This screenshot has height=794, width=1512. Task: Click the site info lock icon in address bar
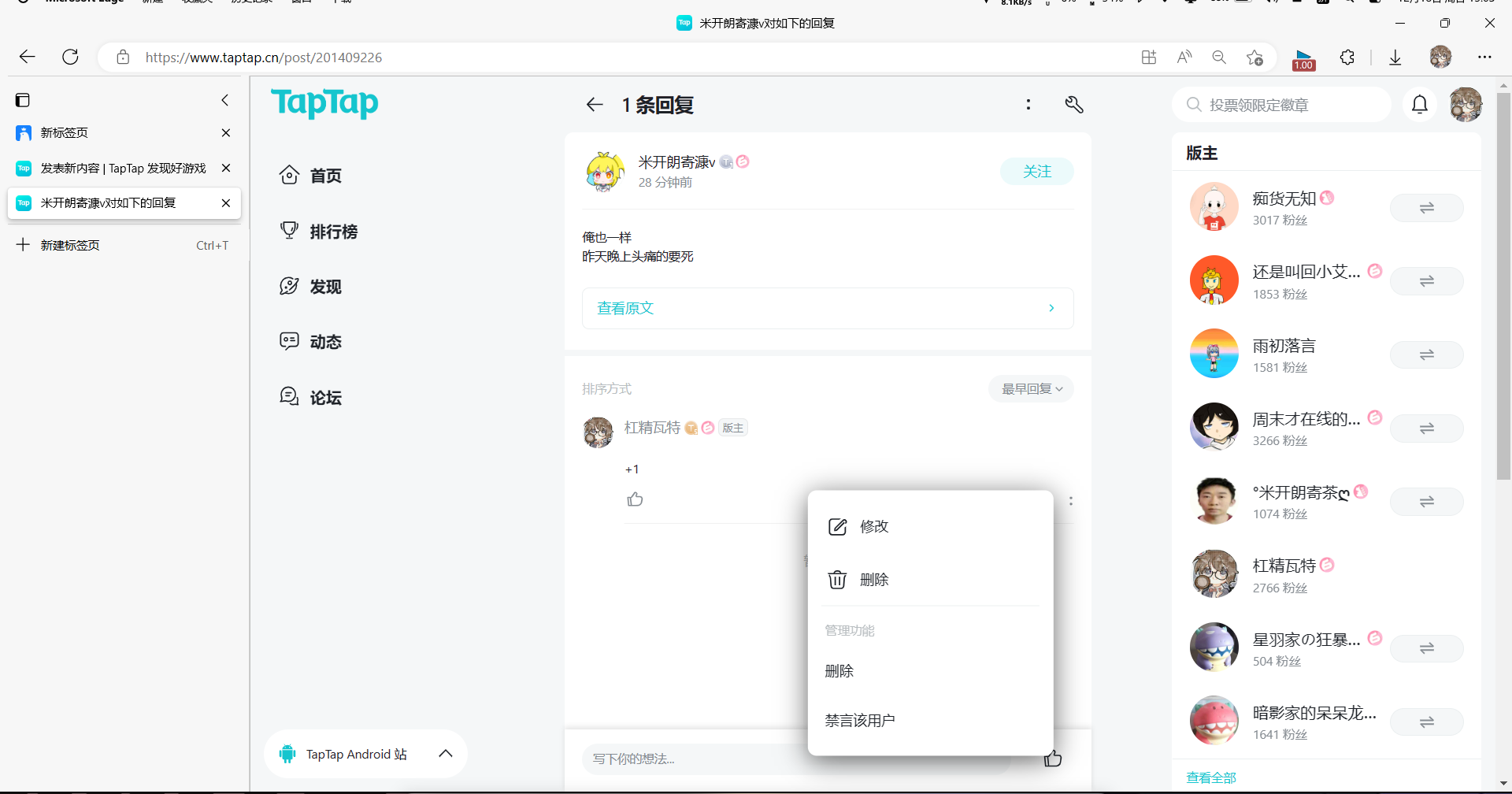(x=123, y=57)
